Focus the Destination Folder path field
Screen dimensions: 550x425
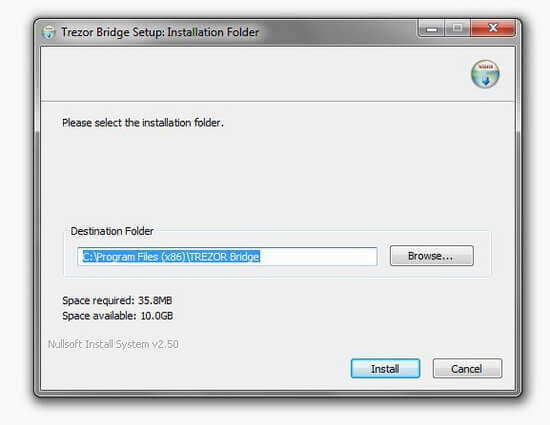[x=227, y=256]
